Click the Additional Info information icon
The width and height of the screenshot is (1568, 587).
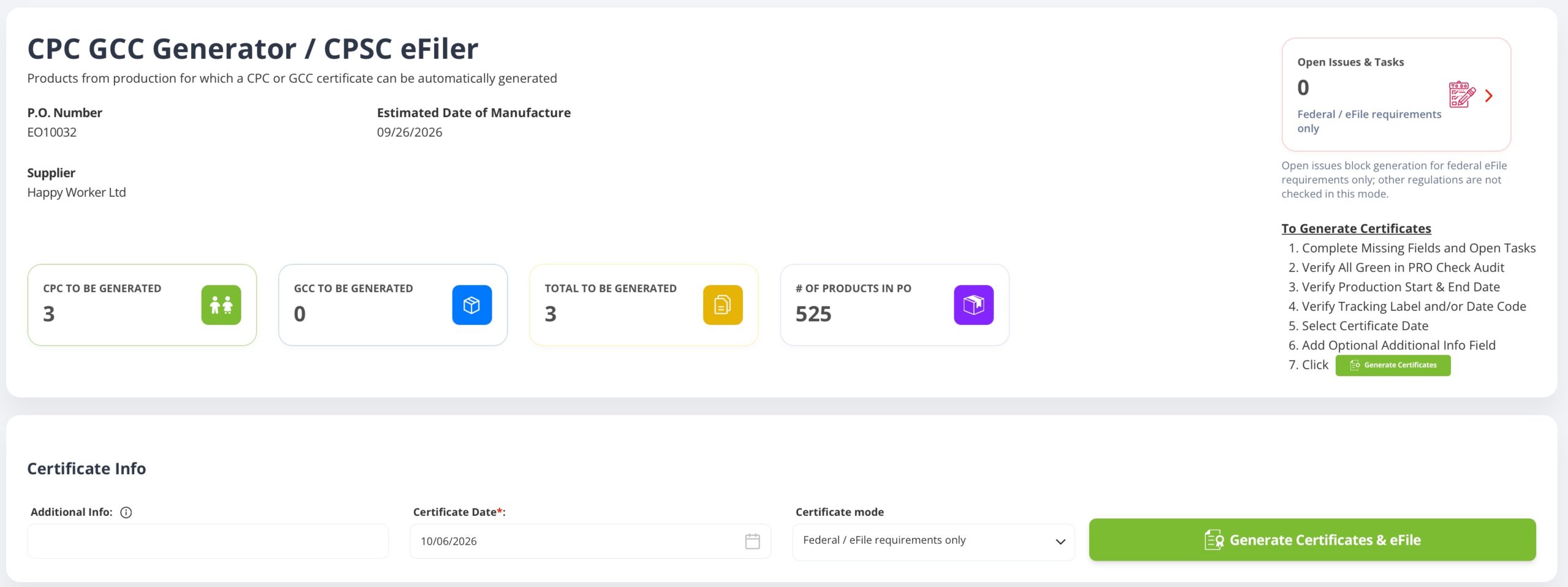126,512
